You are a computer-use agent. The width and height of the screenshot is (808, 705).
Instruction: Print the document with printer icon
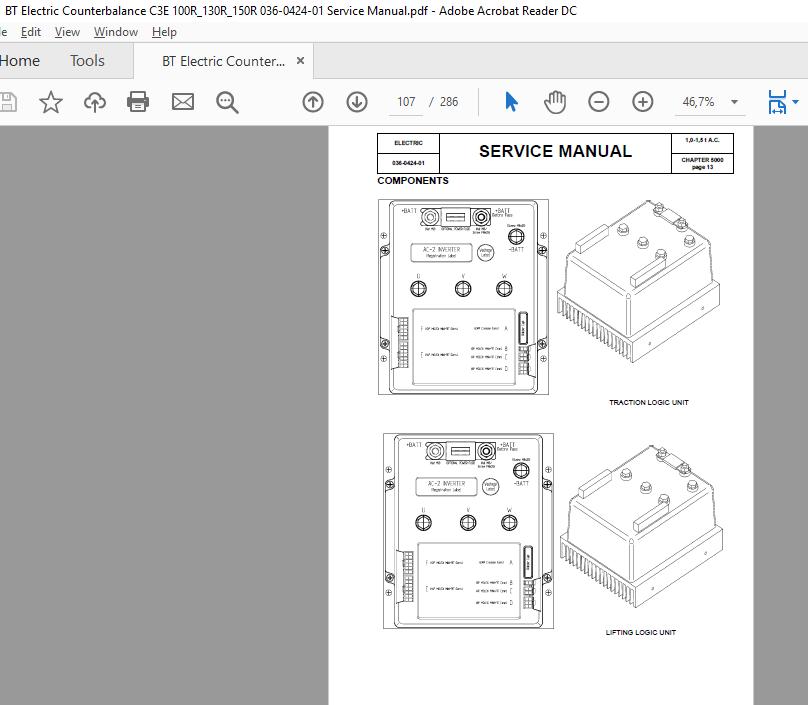pyautogui.click(x=138, y=102)
